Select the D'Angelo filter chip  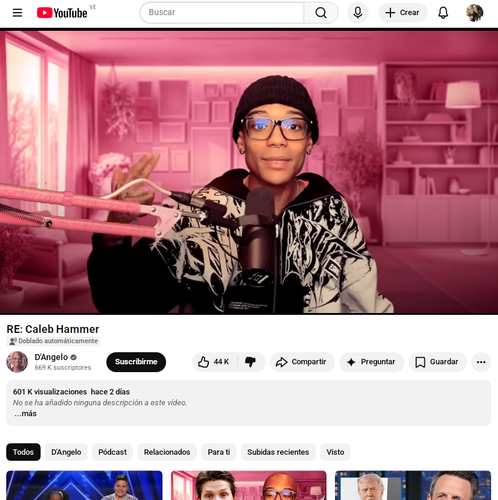click(66, 452)
